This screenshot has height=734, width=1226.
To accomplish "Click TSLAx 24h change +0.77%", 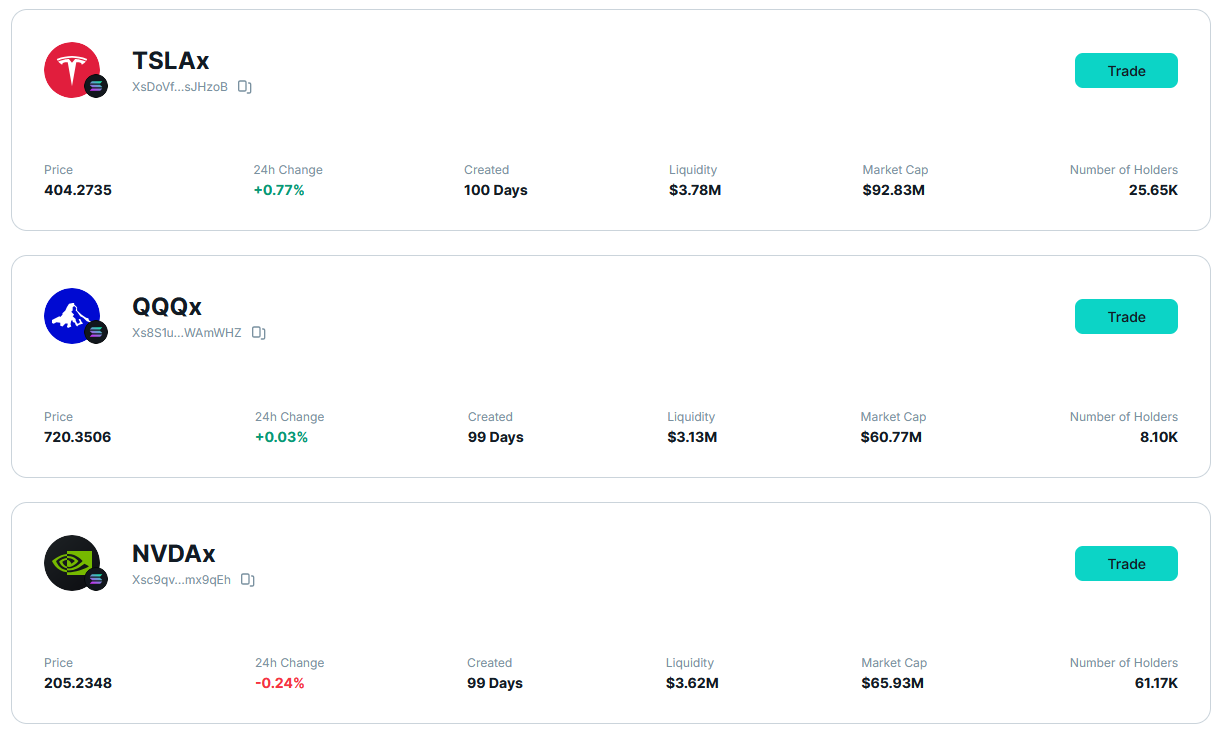I will 279,190.
